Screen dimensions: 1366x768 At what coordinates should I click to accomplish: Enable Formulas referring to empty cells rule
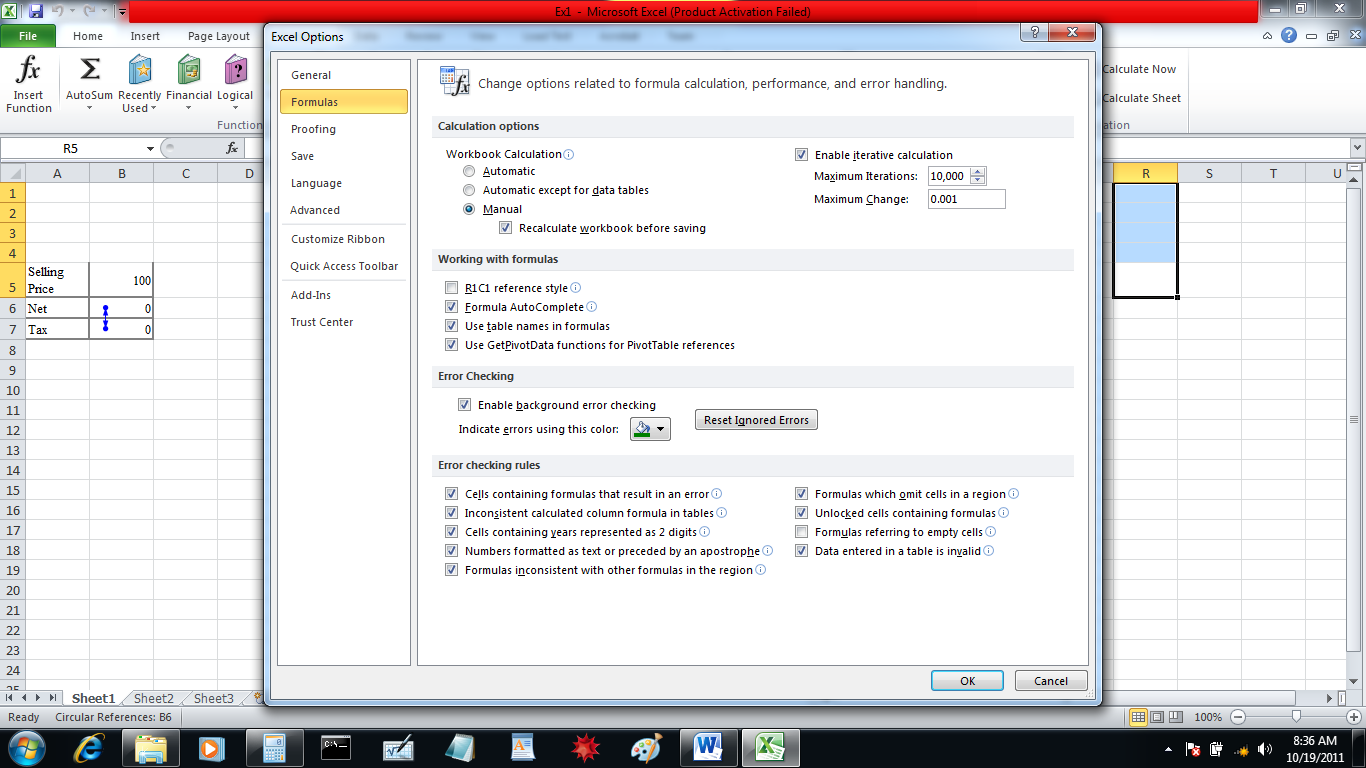(x=801, y=532)
